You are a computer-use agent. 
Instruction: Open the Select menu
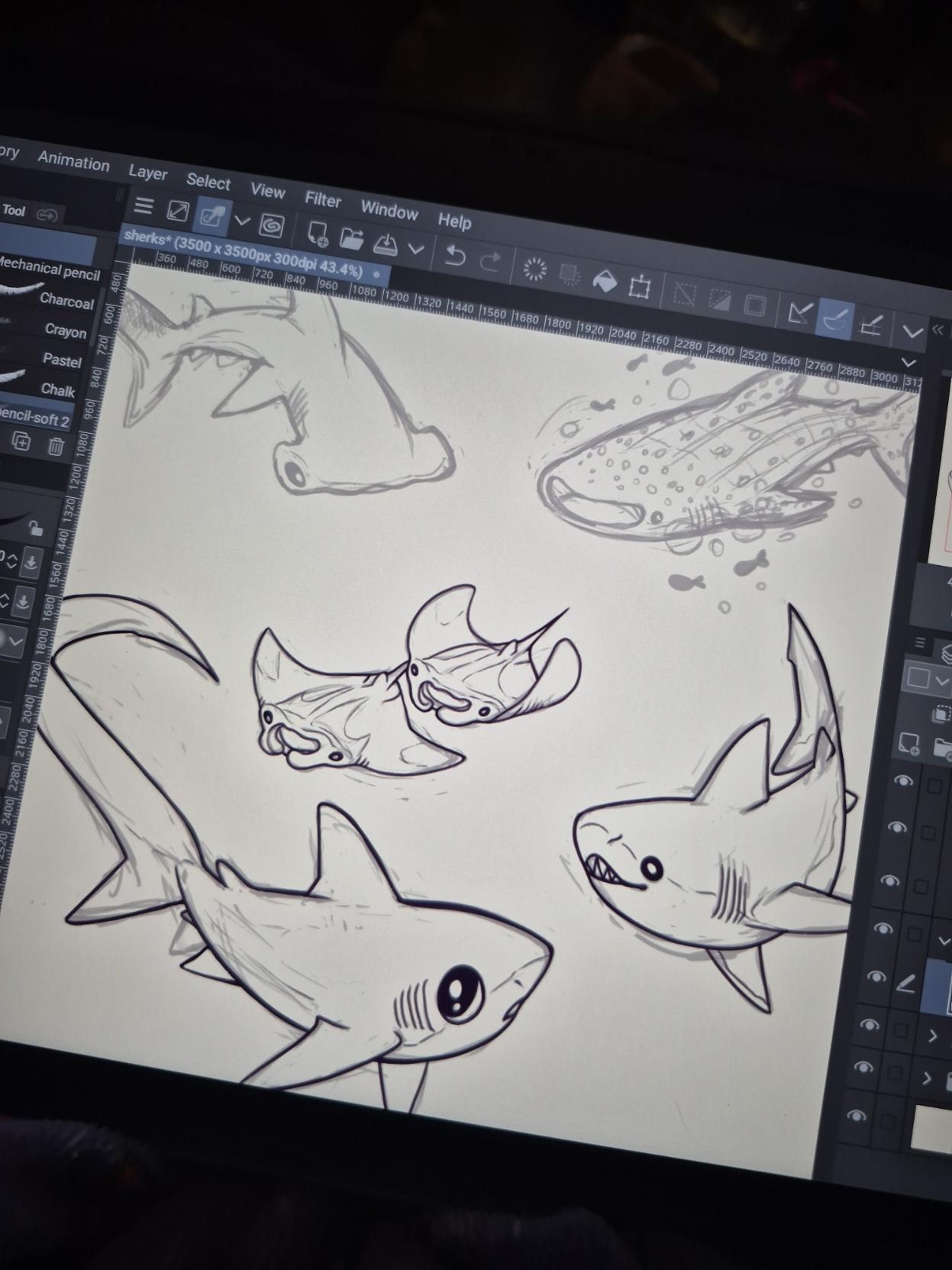point(208,182)
